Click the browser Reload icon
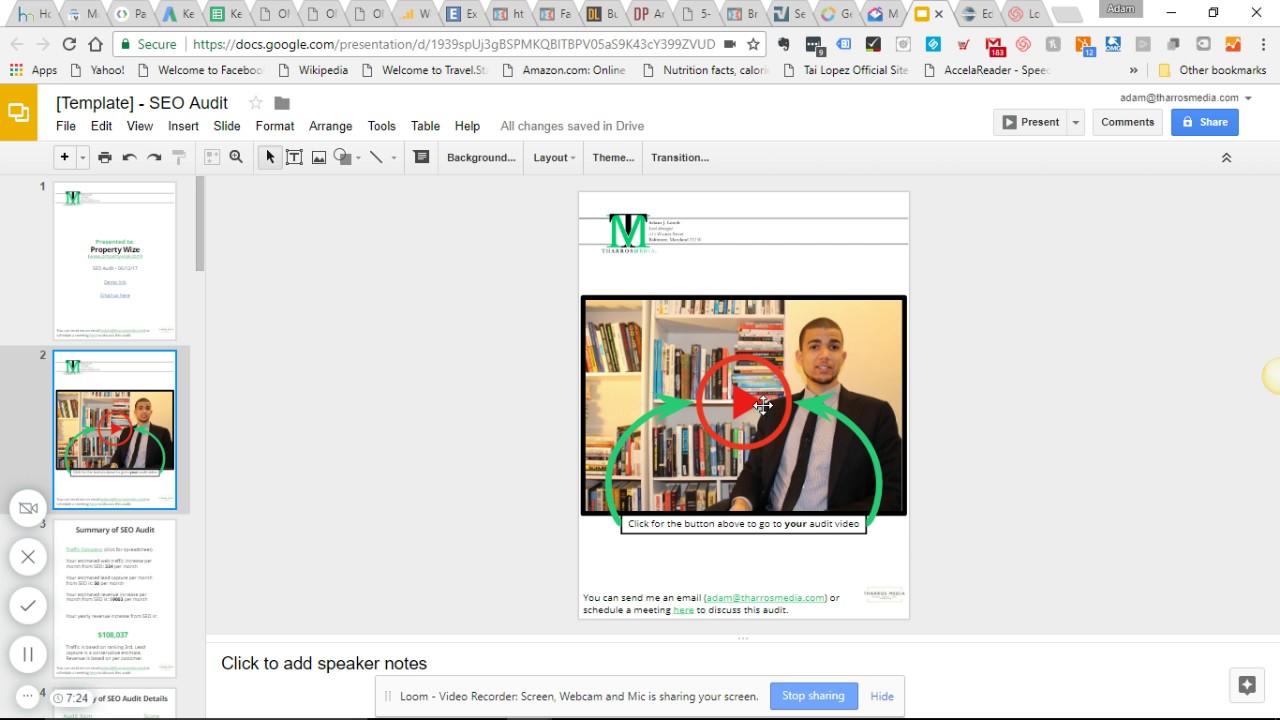This screenshot has width=1280, height=720. (x=69, y=44)
